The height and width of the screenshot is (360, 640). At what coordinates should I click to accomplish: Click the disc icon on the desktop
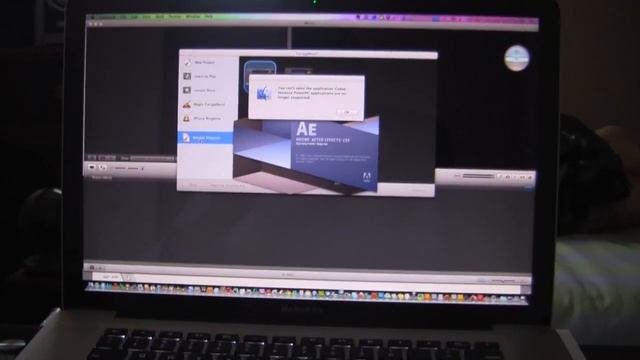tap(517, 58)
